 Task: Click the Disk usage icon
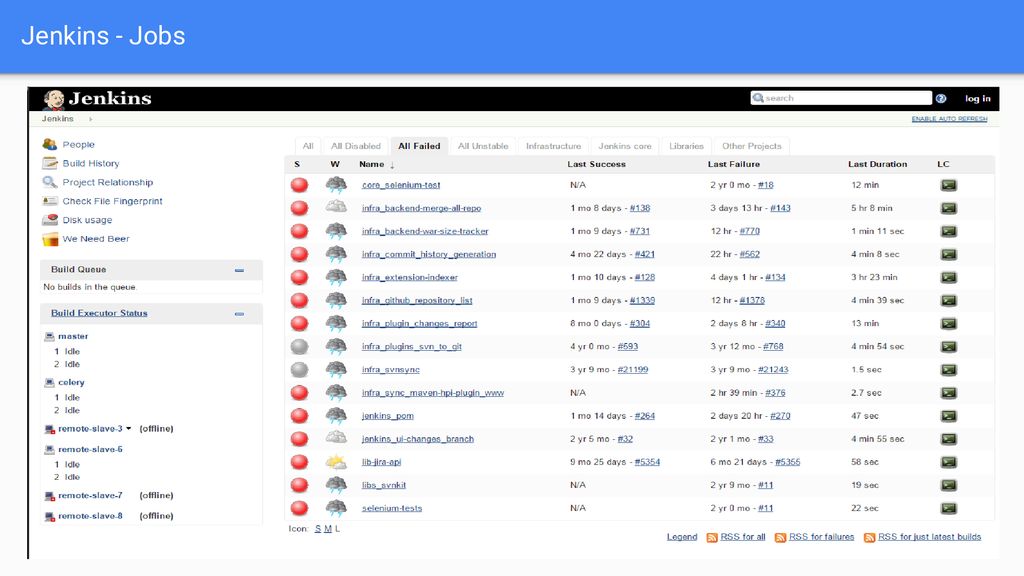50,220
